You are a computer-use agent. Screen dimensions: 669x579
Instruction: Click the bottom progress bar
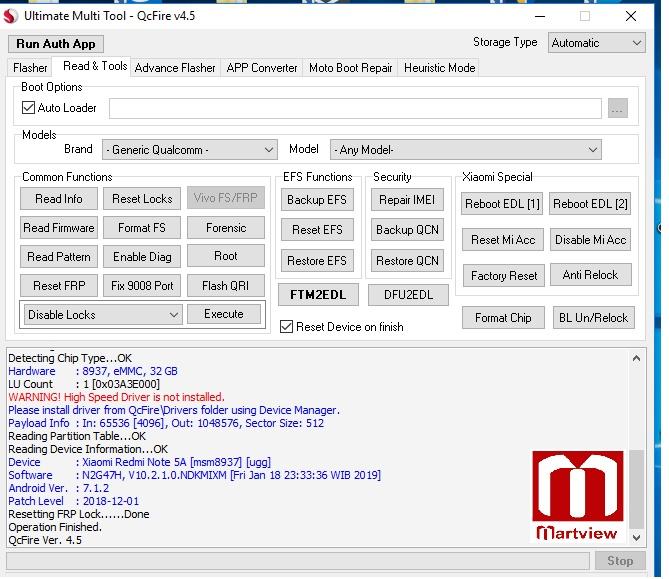(298, 560)
